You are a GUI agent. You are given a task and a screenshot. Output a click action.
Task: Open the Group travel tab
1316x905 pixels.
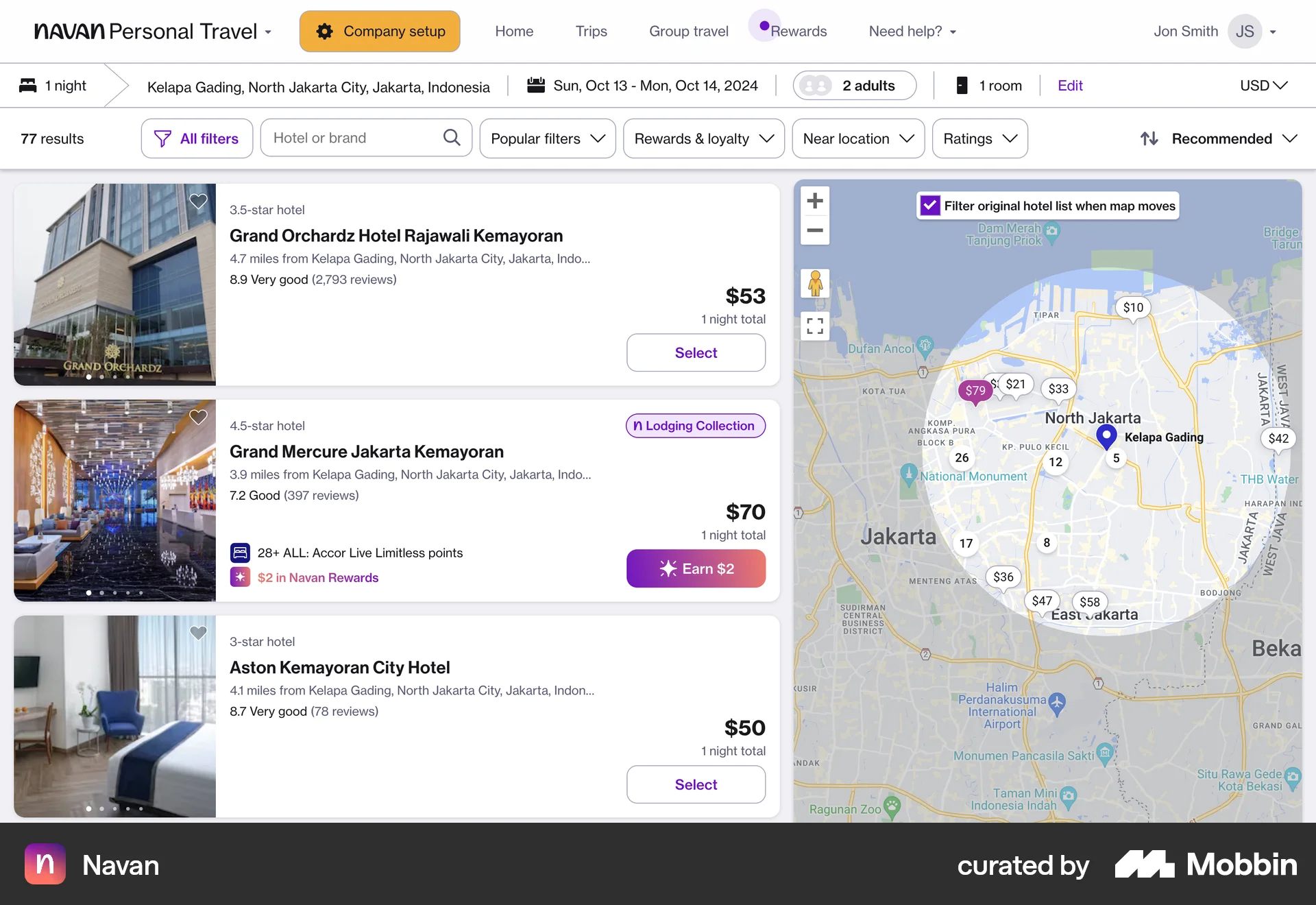(689, 31)
